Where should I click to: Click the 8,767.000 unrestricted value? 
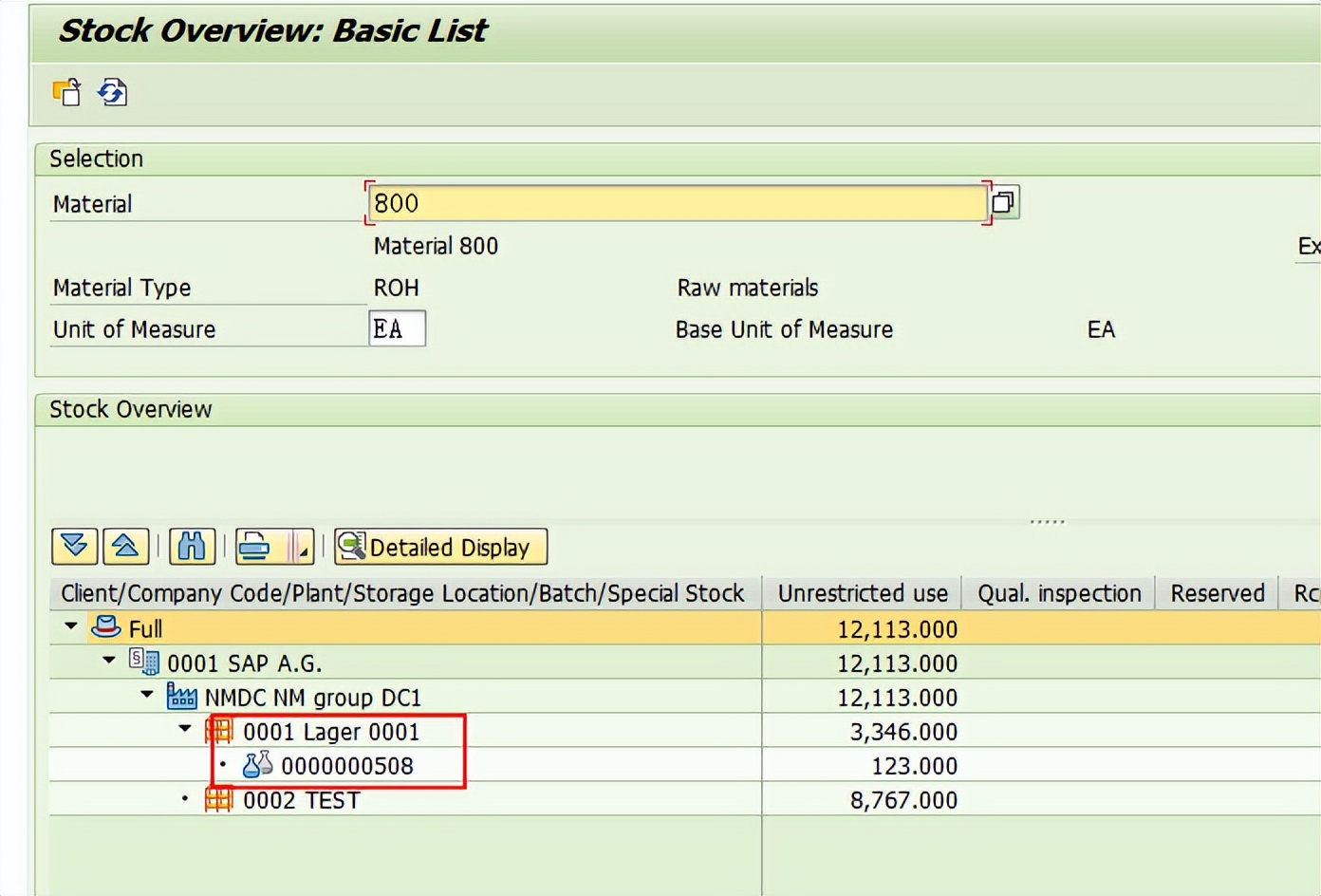904,800
